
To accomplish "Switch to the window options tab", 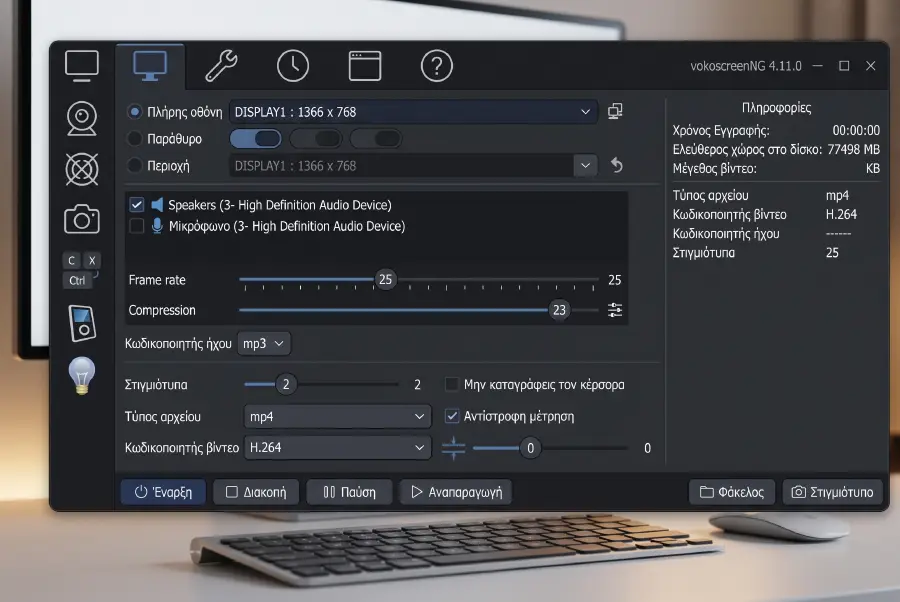I will click(365, 66).
